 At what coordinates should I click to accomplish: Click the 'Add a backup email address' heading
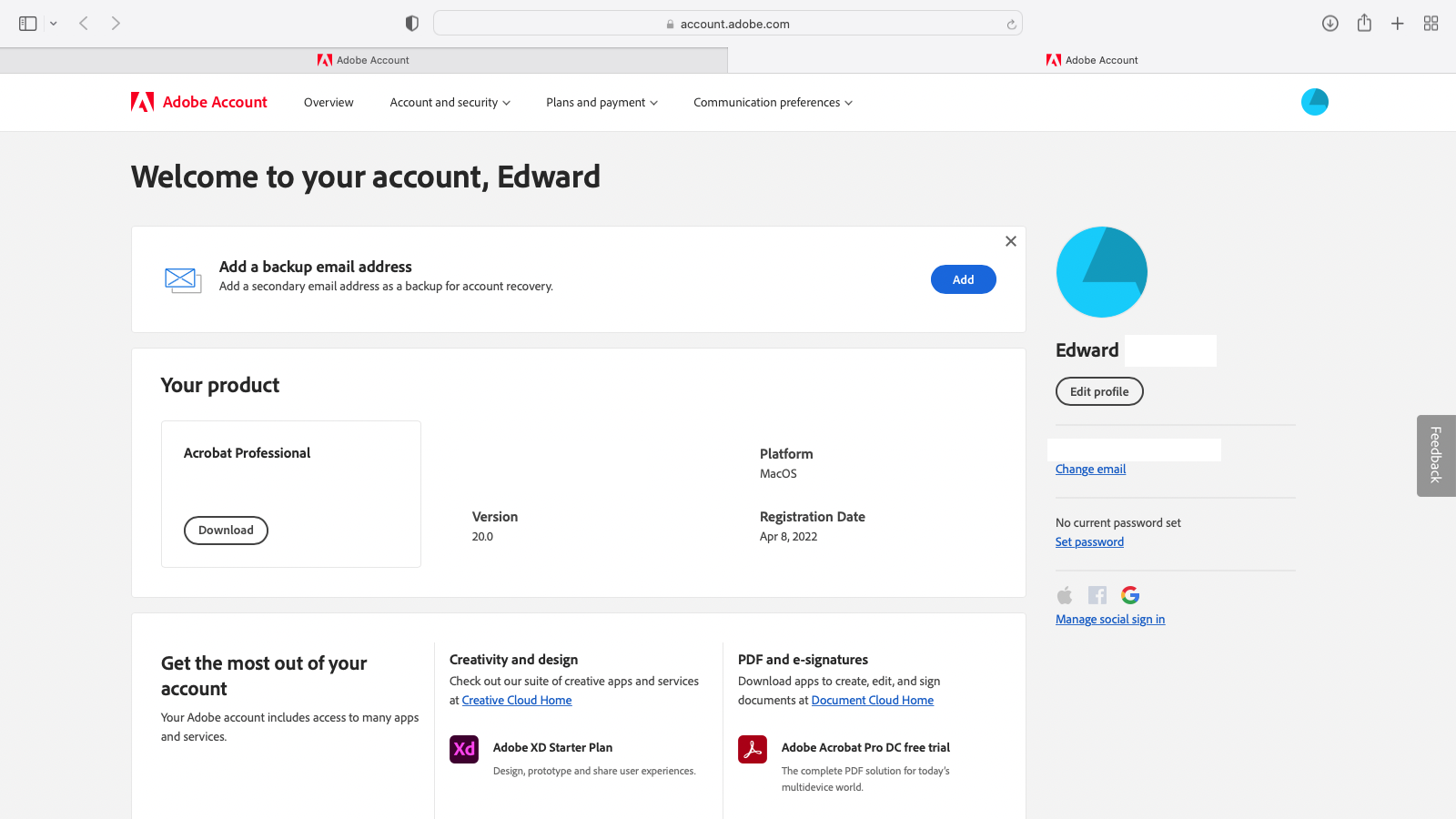click(316, 267)
